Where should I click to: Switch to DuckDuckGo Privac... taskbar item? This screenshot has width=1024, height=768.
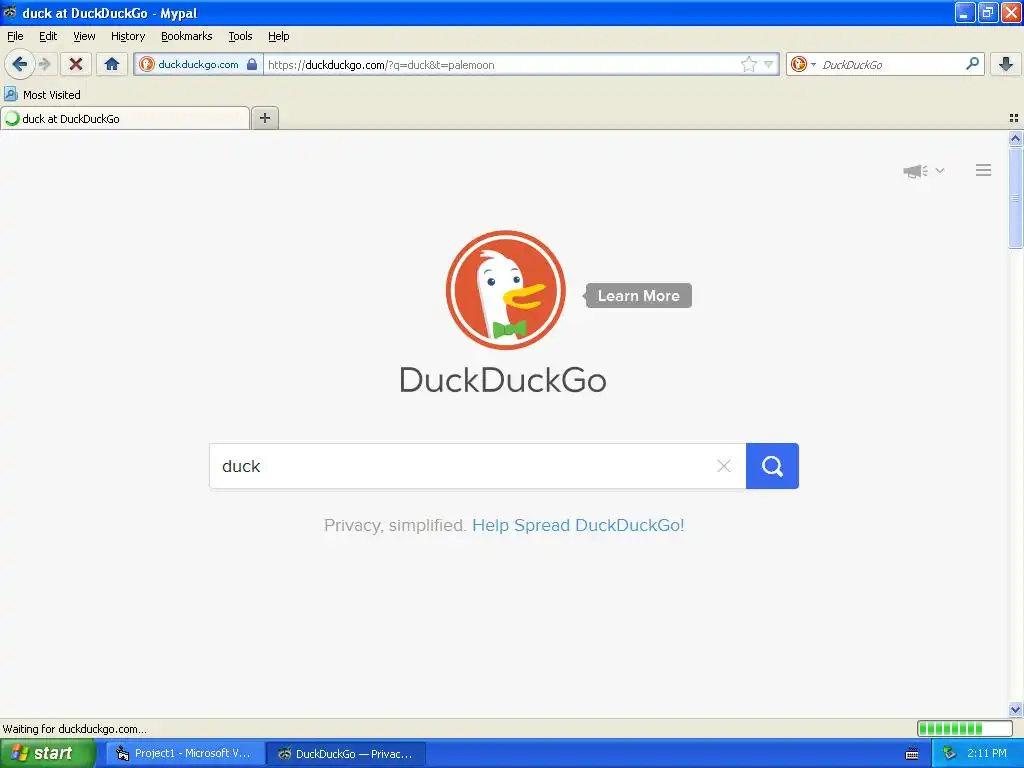coord(347,753)
